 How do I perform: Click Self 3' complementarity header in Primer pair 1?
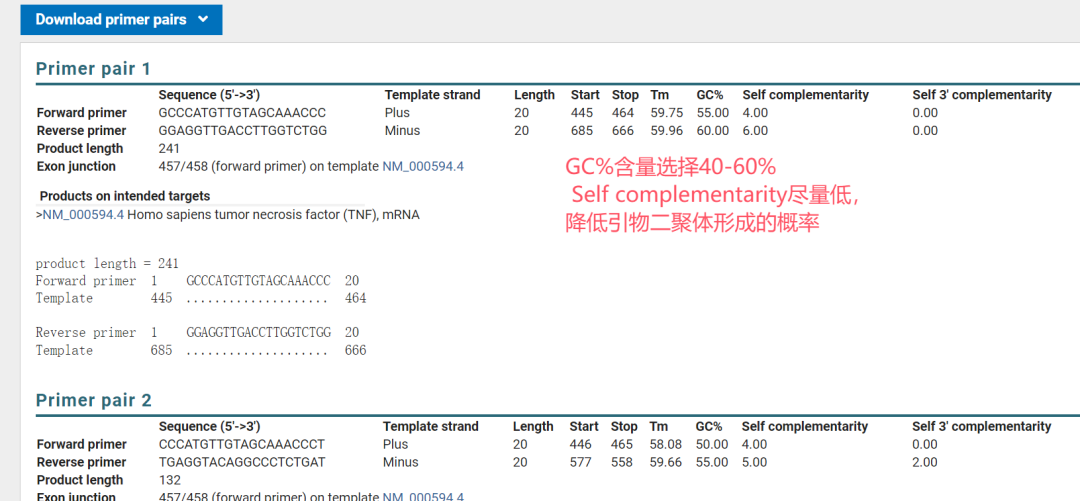coord(981,95)
